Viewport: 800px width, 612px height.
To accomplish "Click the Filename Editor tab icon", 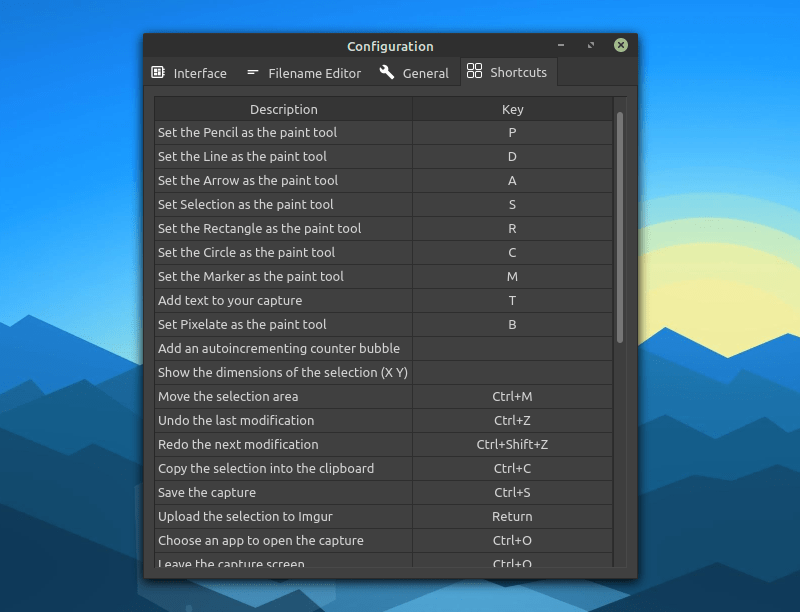I will point(252,73).
